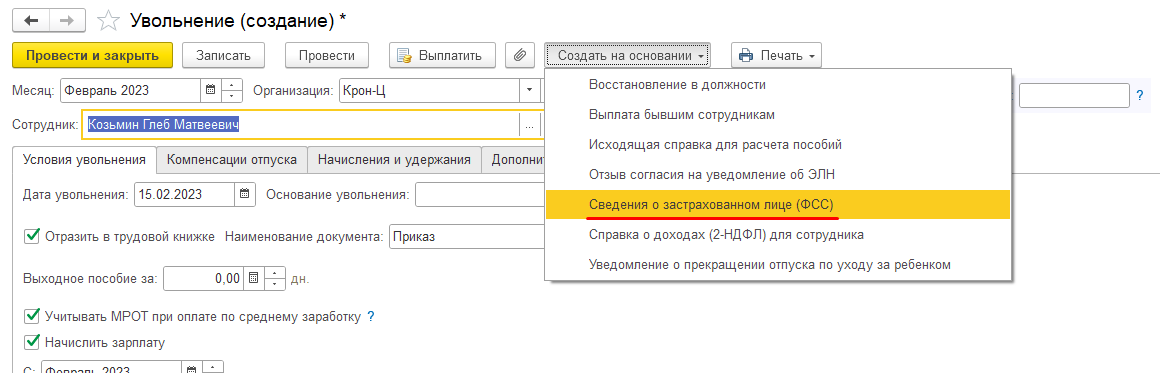The image size is (1160, 373).
Task: Click the Выплатить button
Action: pos(442,56)
